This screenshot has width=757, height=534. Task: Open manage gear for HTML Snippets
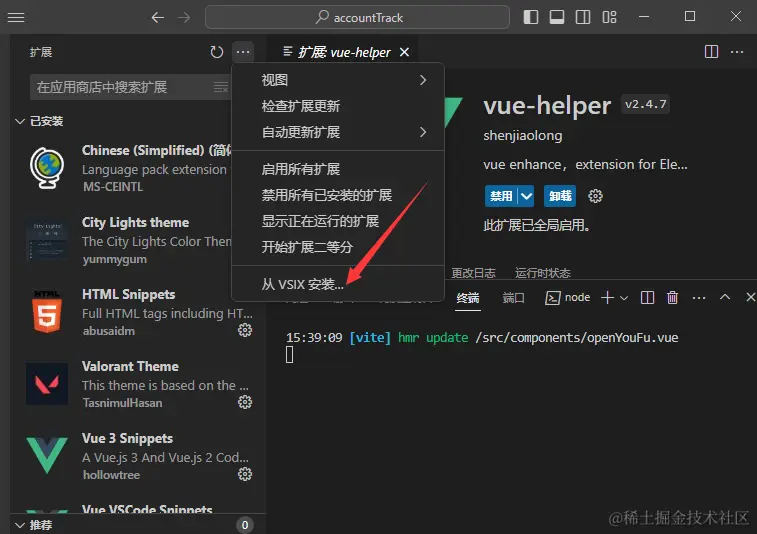[245, 330]
